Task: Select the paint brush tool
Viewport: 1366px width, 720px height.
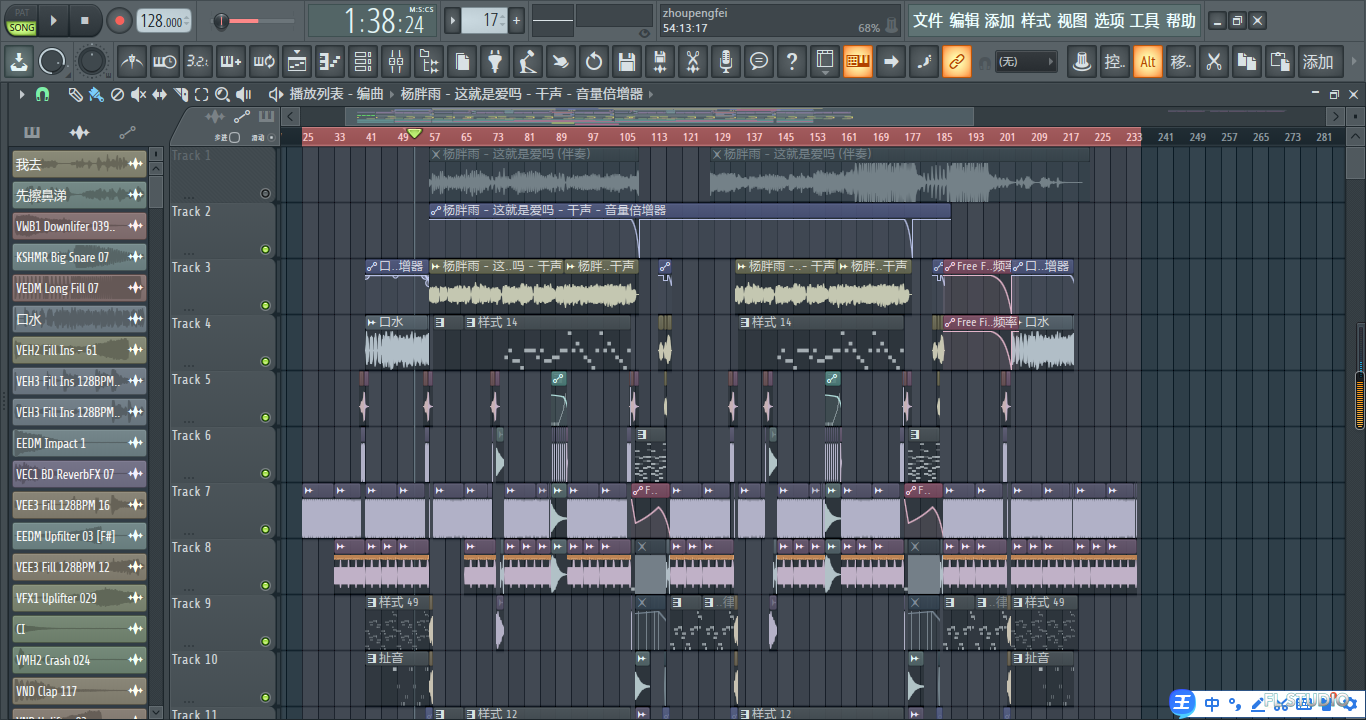Action: 96,94
